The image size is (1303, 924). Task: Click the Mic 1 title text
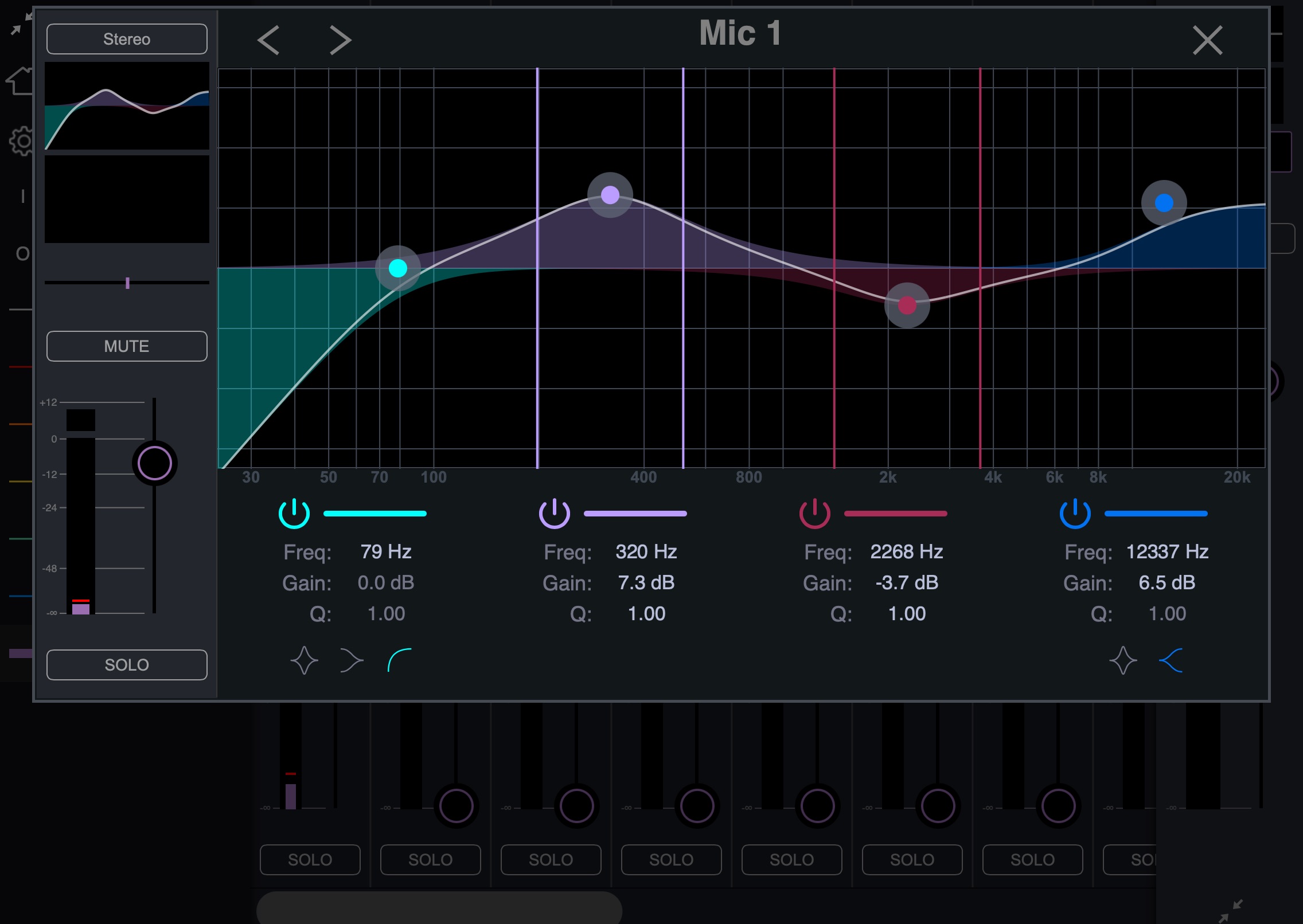tap(740, 33)
